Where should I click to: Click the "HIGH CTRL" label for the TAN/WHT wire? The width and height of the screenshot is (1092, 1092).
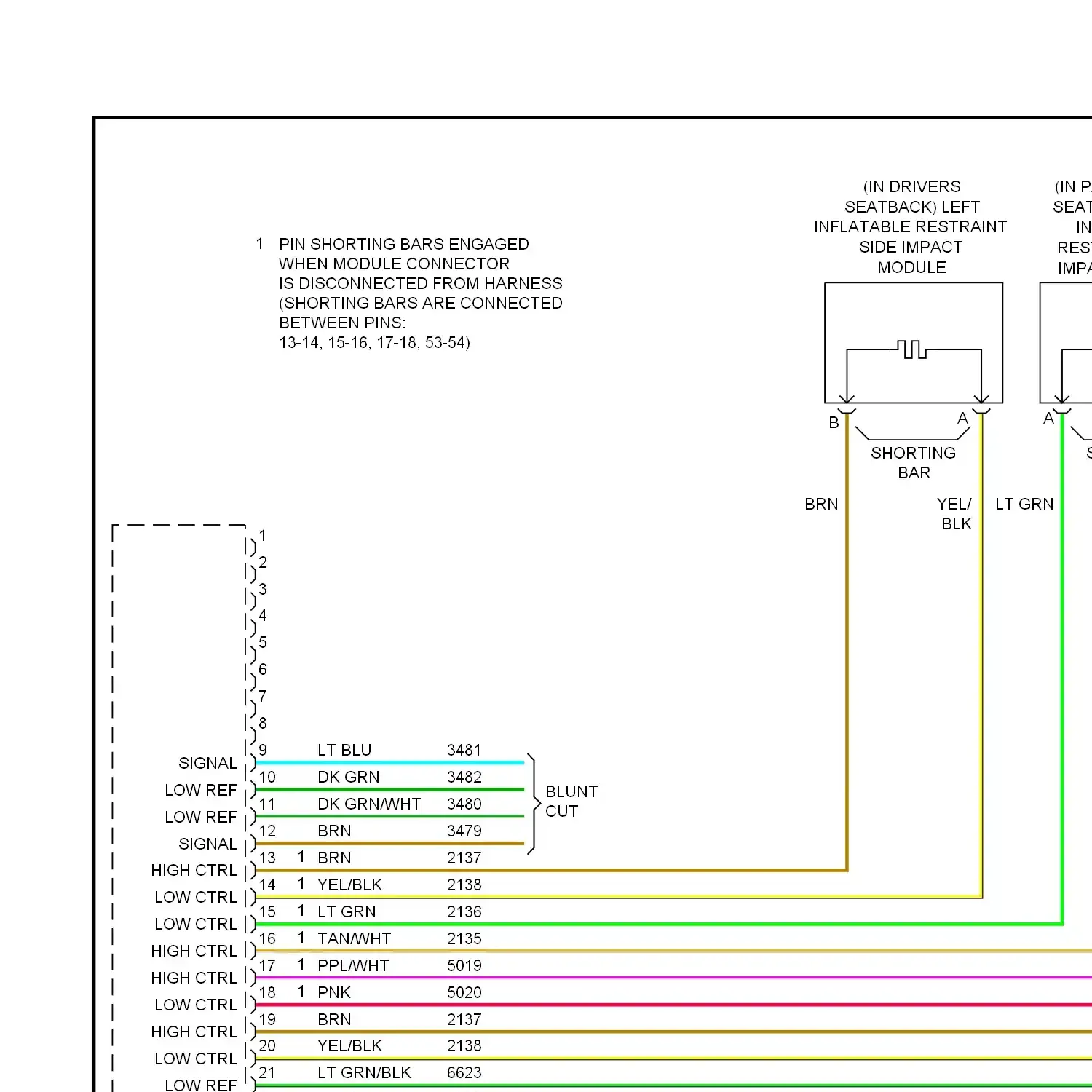[x=194, y=951]
